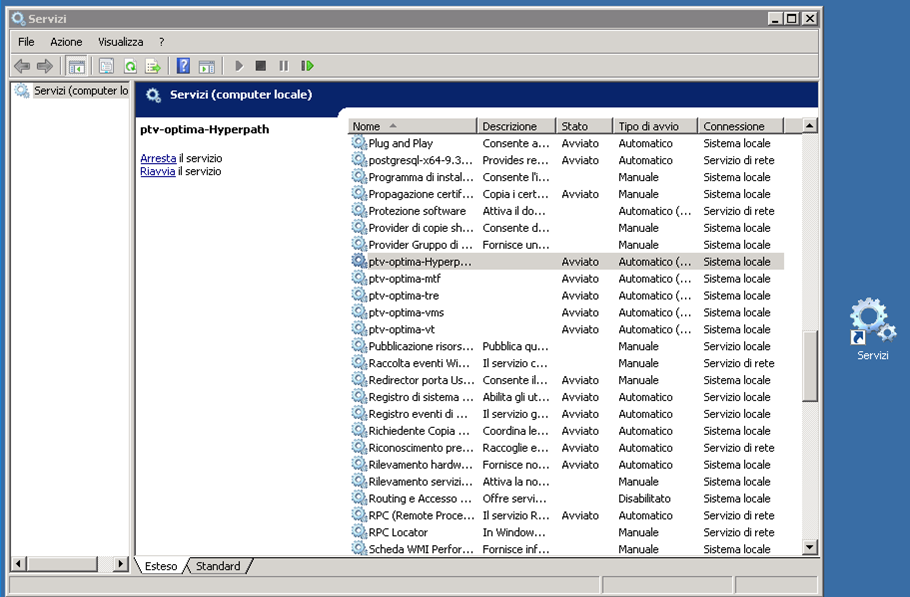The height and width of the screenshot is (597, 910).
Task: Select Servizi (computer locale) tree node
Action: click(x=80, y=91)
